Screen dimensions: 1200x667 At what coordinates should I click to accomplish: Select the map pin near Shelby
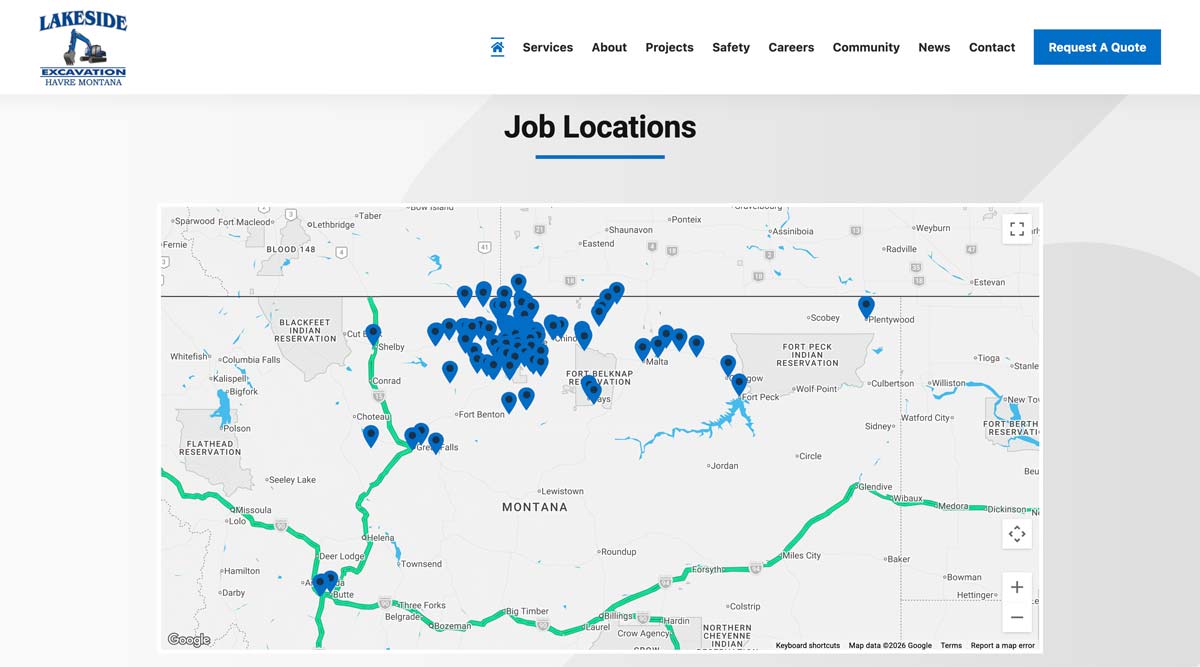click(373, 335)
